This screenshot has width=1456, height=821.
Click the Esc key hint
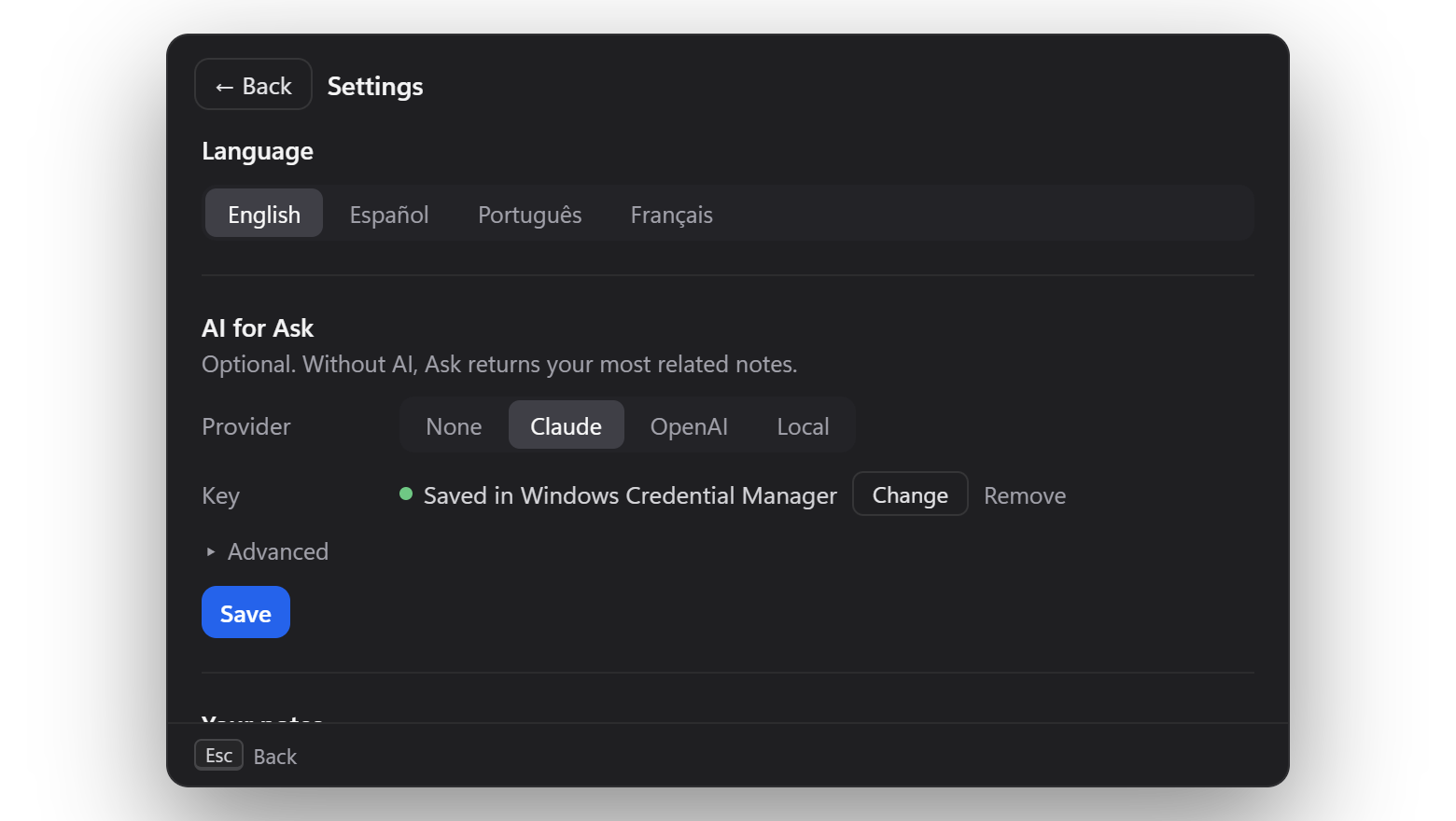pyautogui.click(x=218, y=755)
